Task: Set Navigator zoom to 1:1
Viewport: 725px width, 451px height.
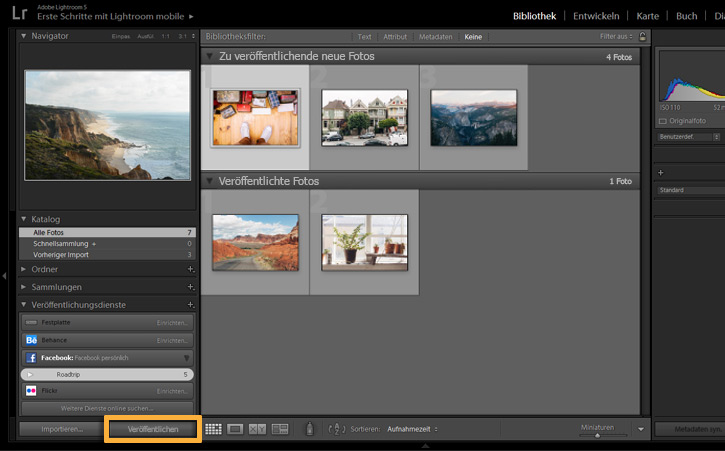Action: point(166,36)
